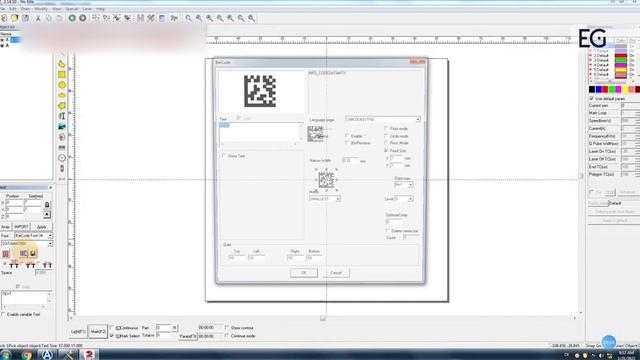Click the Mark(F2) button
This screenshot has height=360, width=640.
pos(98,332)
